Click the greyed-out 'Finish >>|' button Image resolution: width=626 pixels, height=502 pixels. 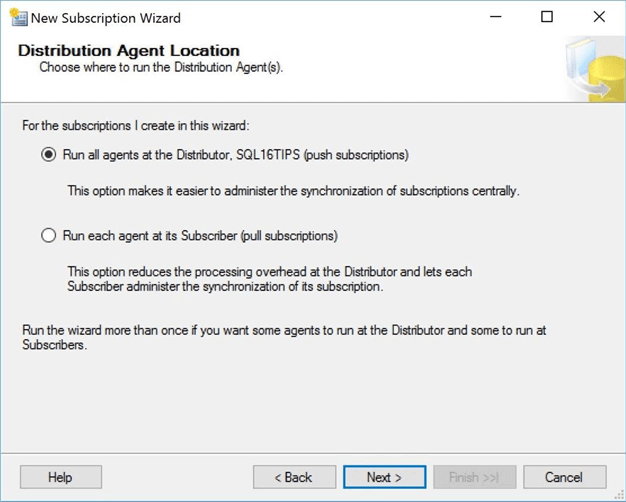click(474, 477)
